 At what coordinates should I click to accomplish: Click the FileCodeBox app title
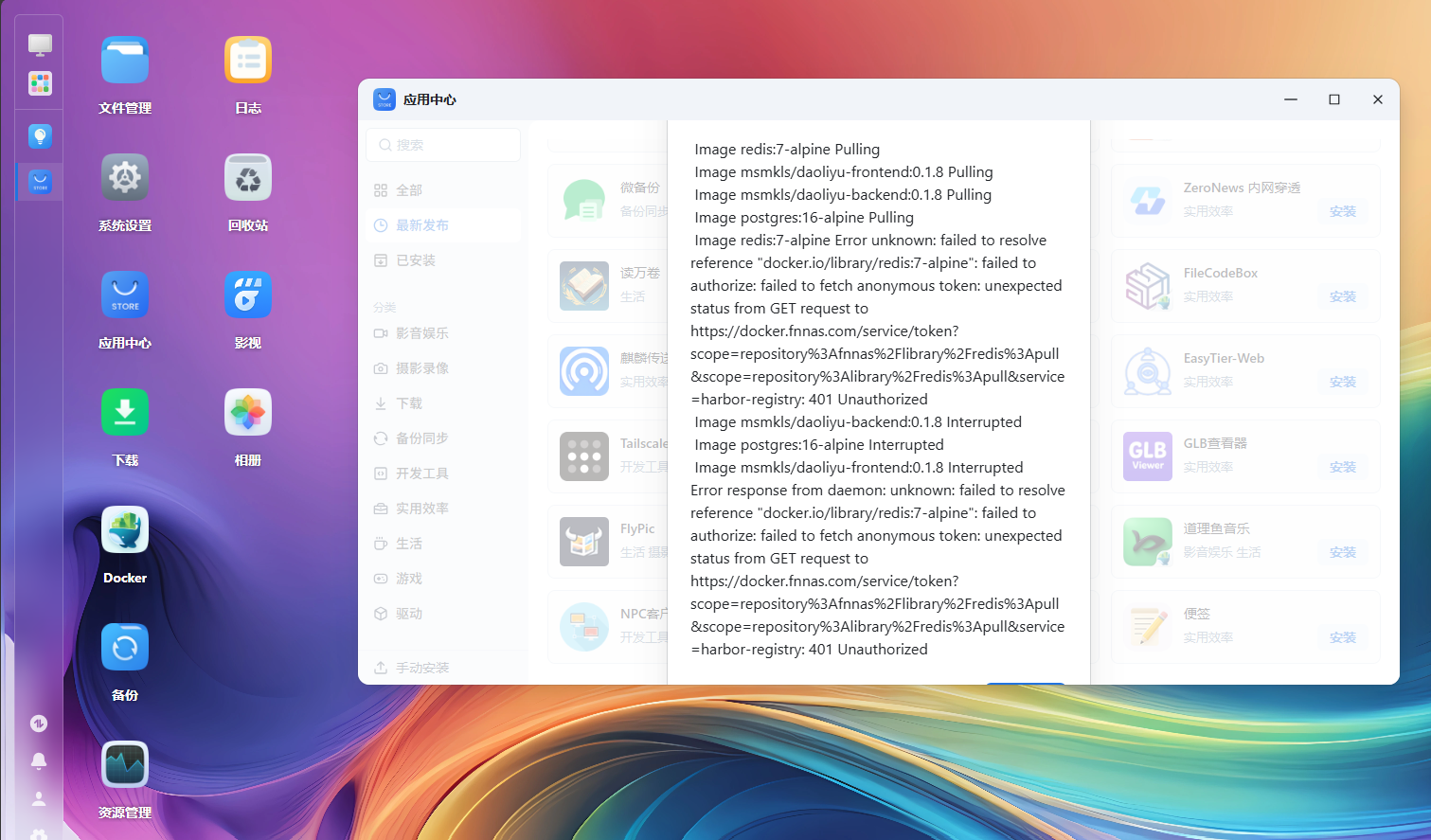click(x=1221, y=273)
